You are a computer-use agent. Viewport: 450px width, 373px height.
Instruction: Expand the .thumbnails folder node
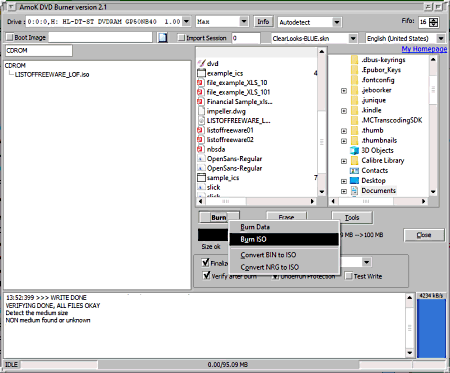(x=344, y=141)
